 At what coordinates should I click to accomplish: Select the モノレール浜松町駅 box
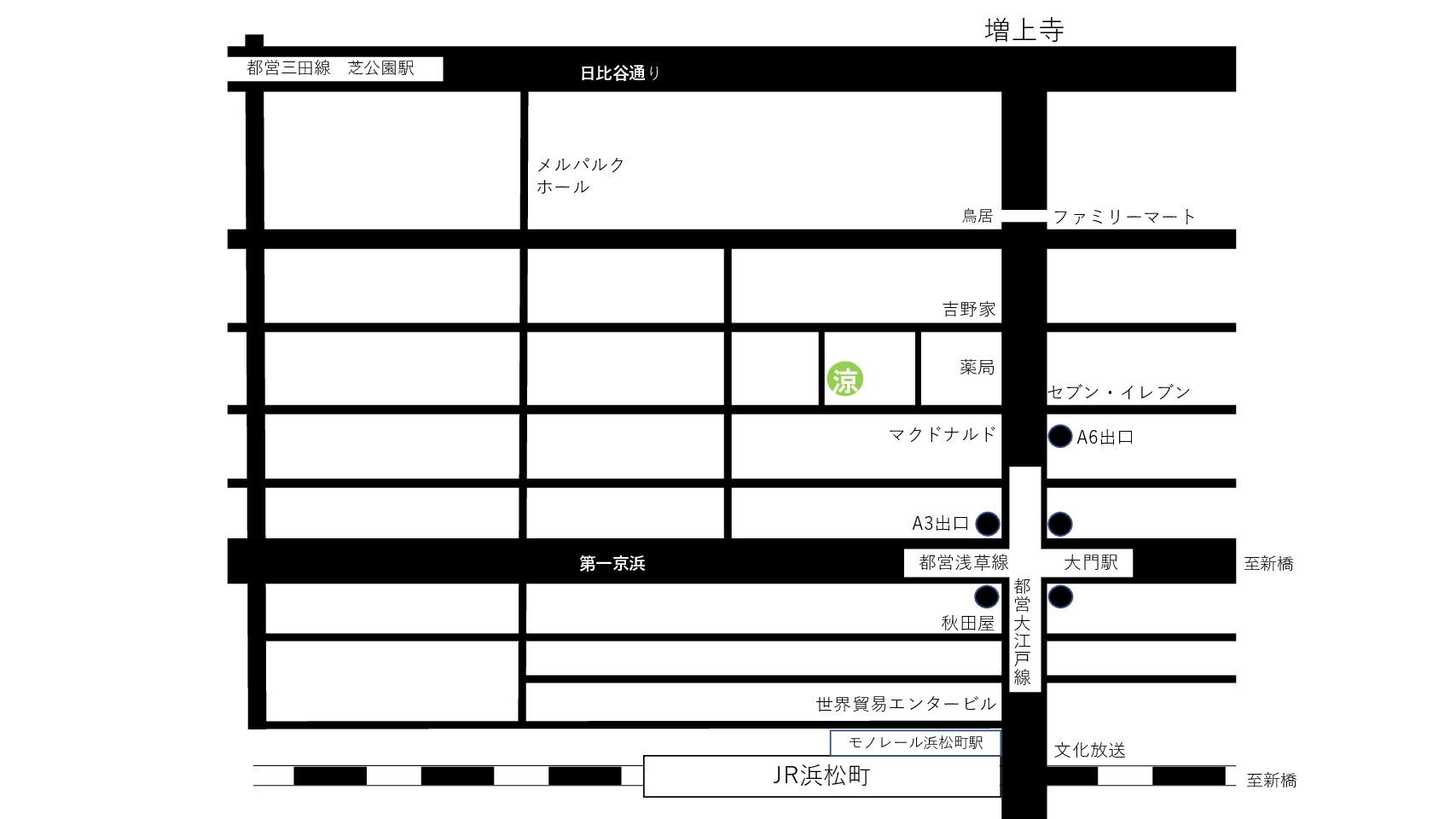coord(915,743)
